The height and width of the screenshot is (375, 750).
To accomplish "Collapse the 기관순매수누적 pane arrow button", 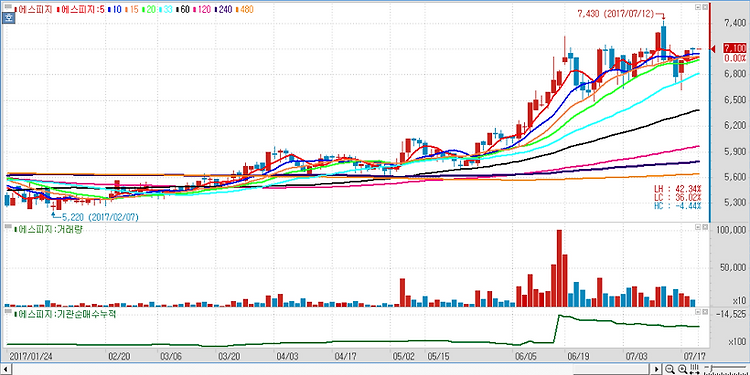I will coord(697,312).
